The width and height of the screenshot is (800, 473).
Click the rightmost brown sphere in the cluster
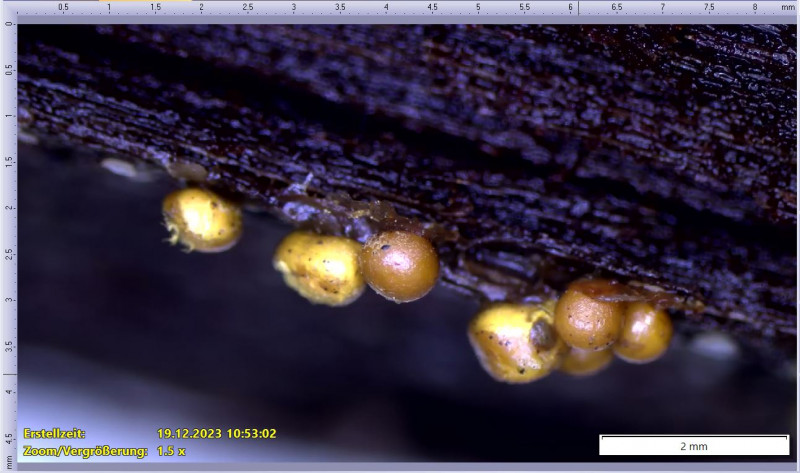tap(643, 334)
